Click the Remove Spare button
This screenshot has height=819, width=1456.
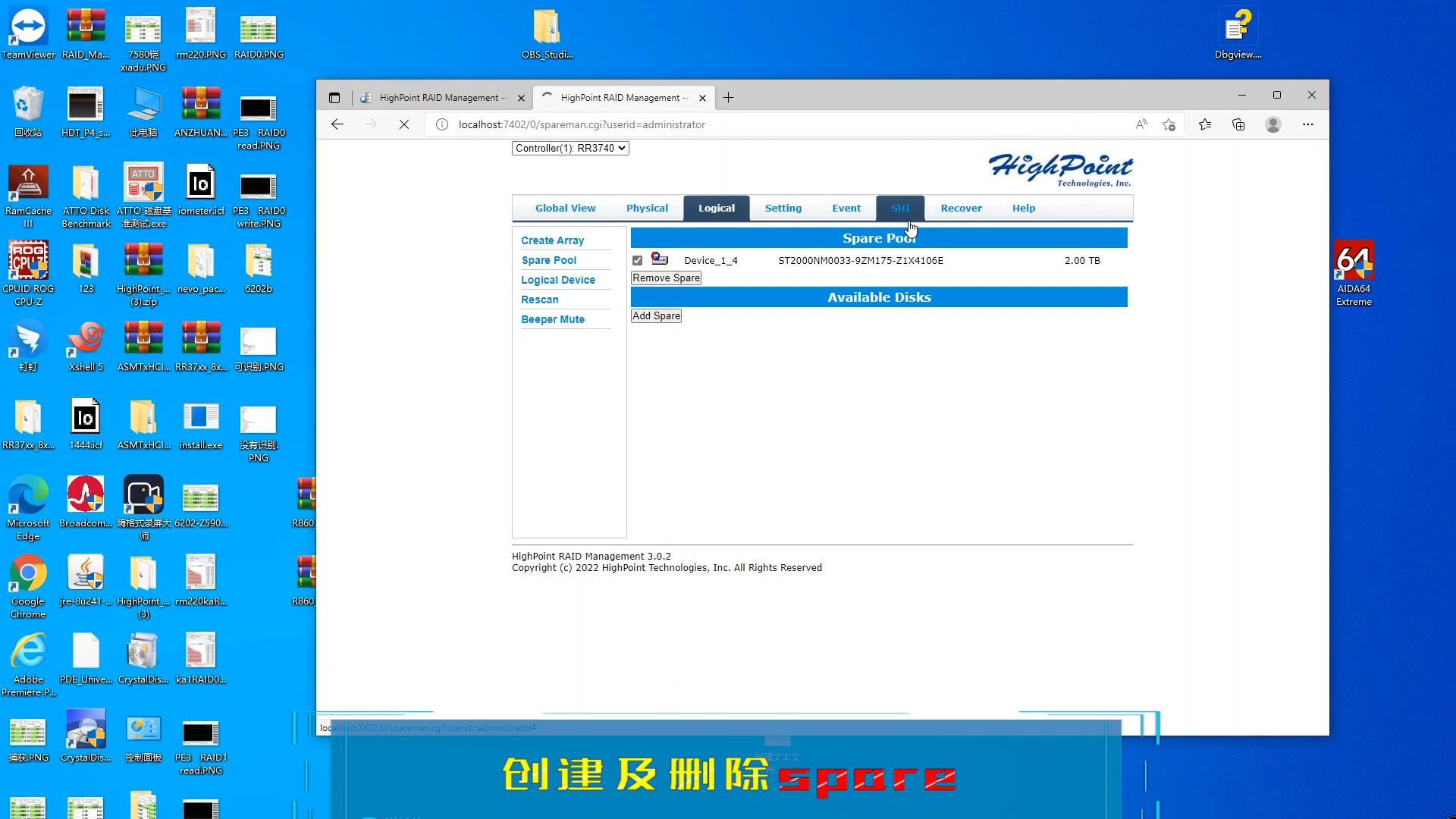666,278
